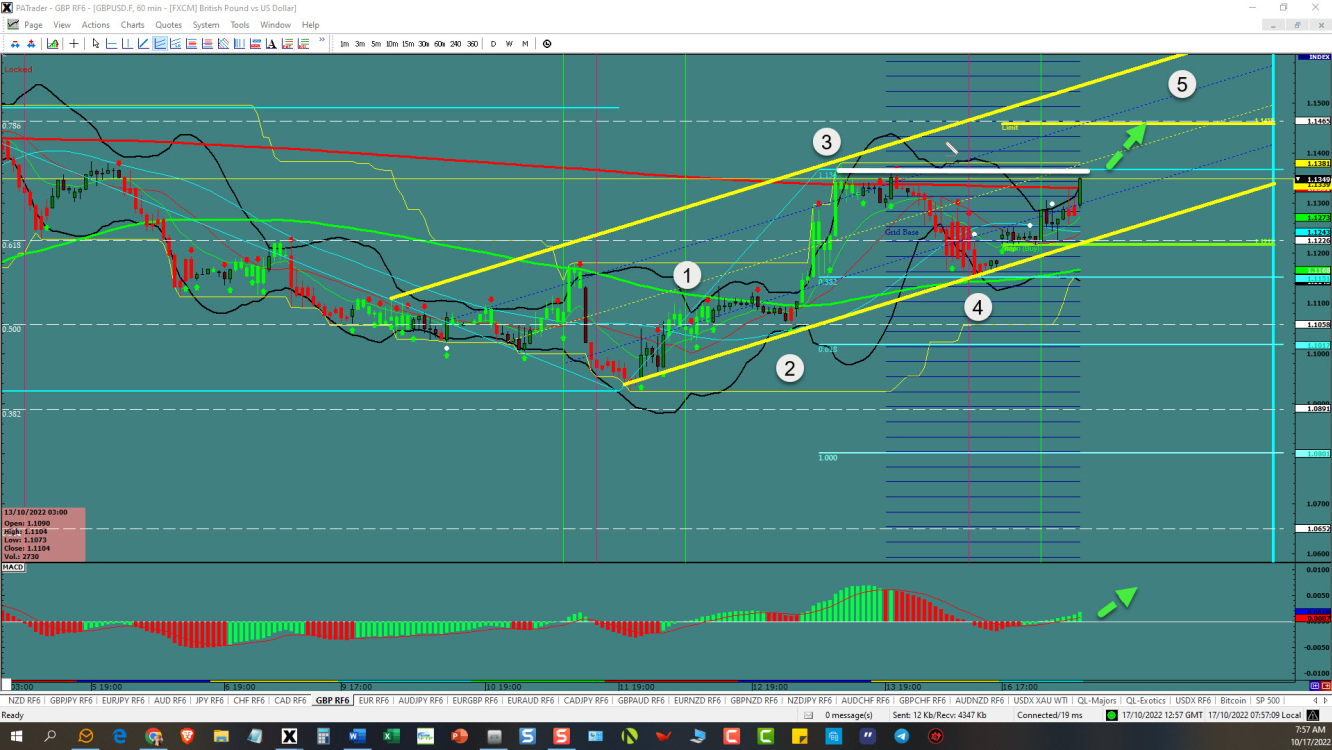The height and width of the screenshot is (750, 1332).
Task: Switch to the 15m timeframe
Action: pos(407,44)
